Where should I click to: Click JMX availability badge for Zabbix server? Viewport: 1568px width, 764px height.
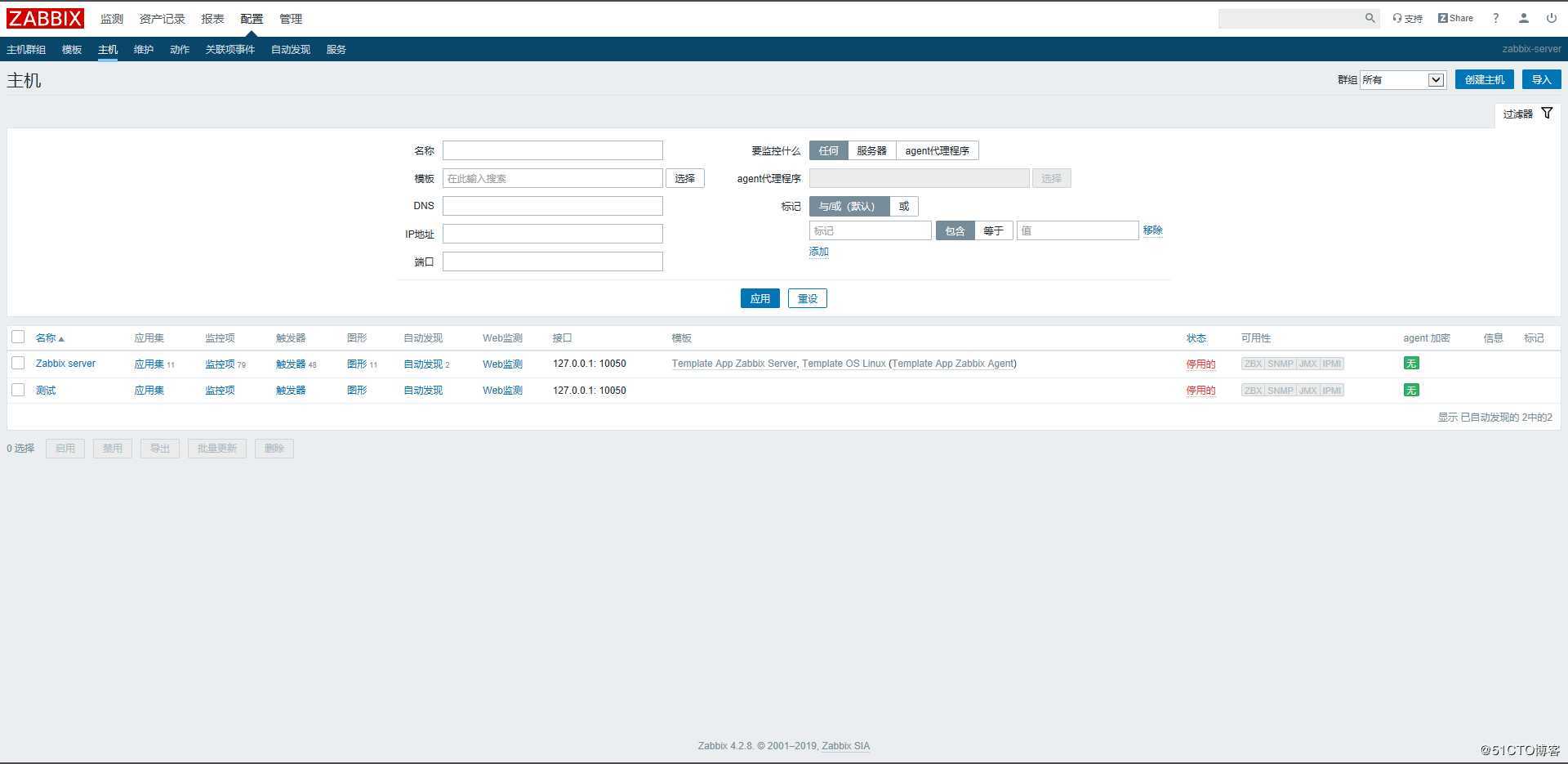(x=1308, y=364)
